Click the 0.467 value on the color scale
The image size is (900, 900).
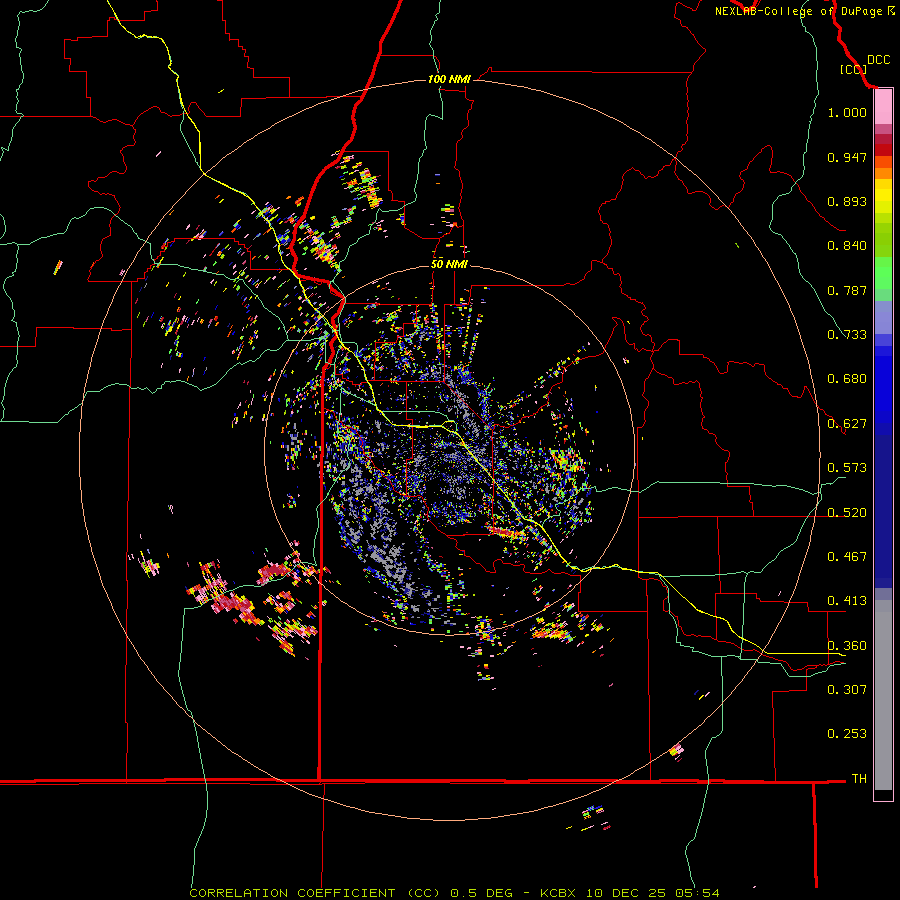(847, 557)
